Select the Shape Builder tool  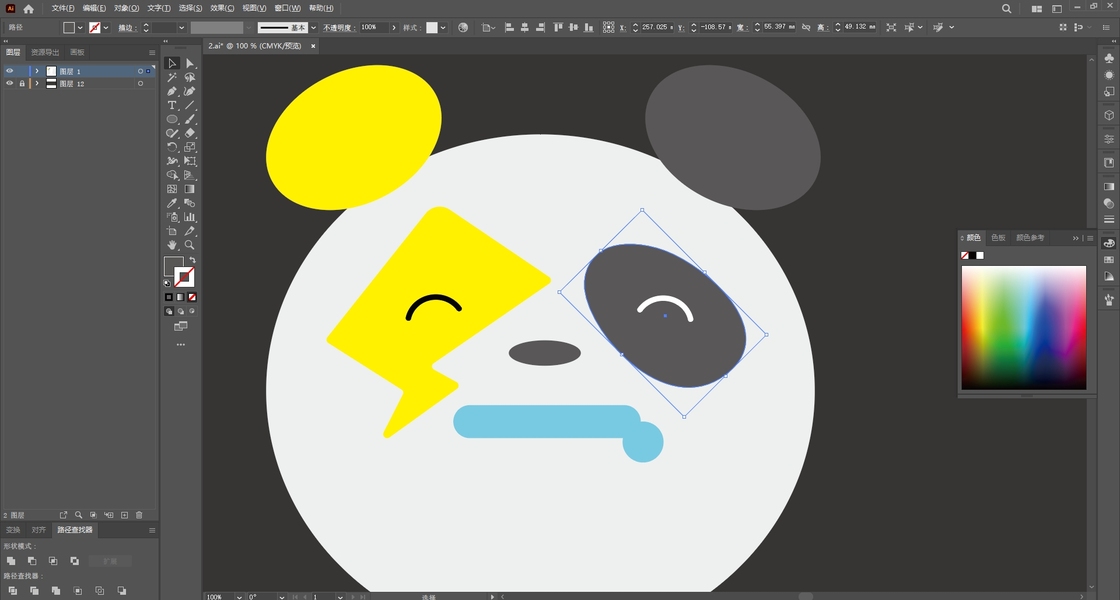[172, 175]
